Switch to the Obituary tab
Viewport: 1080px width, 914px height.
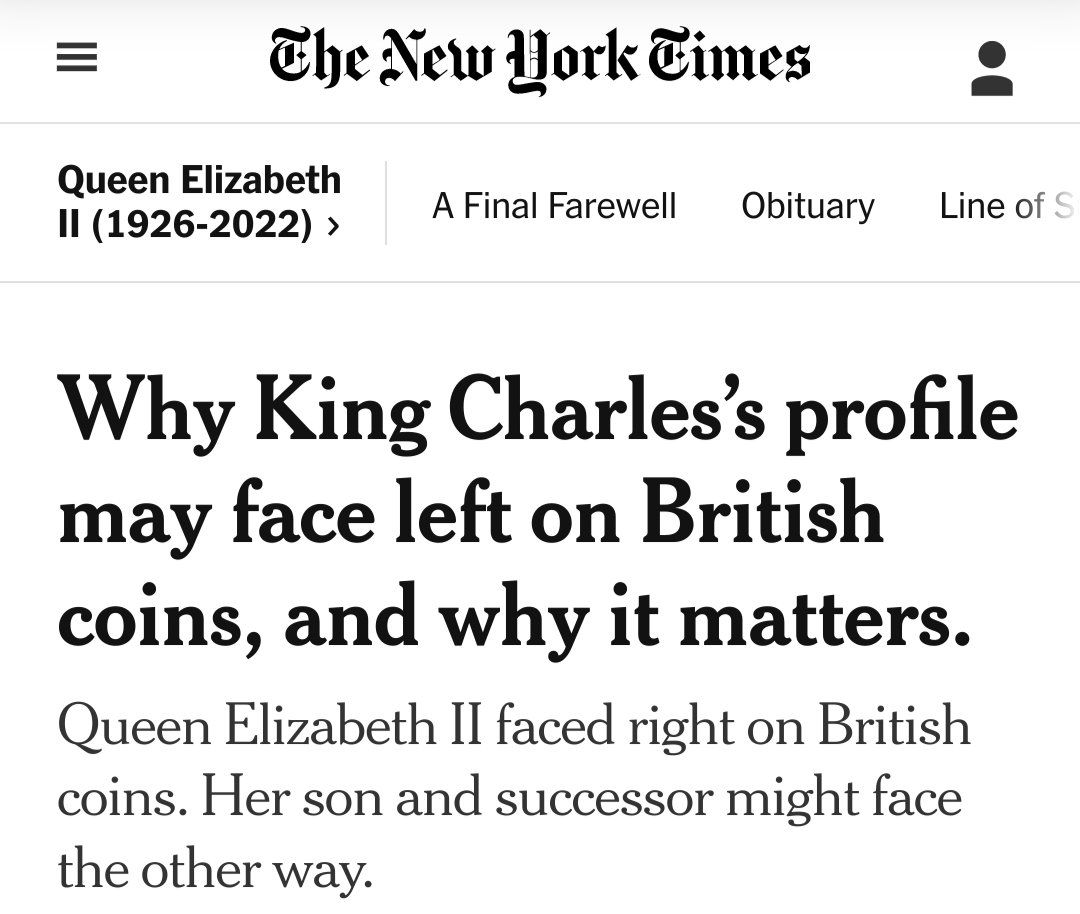807,206
